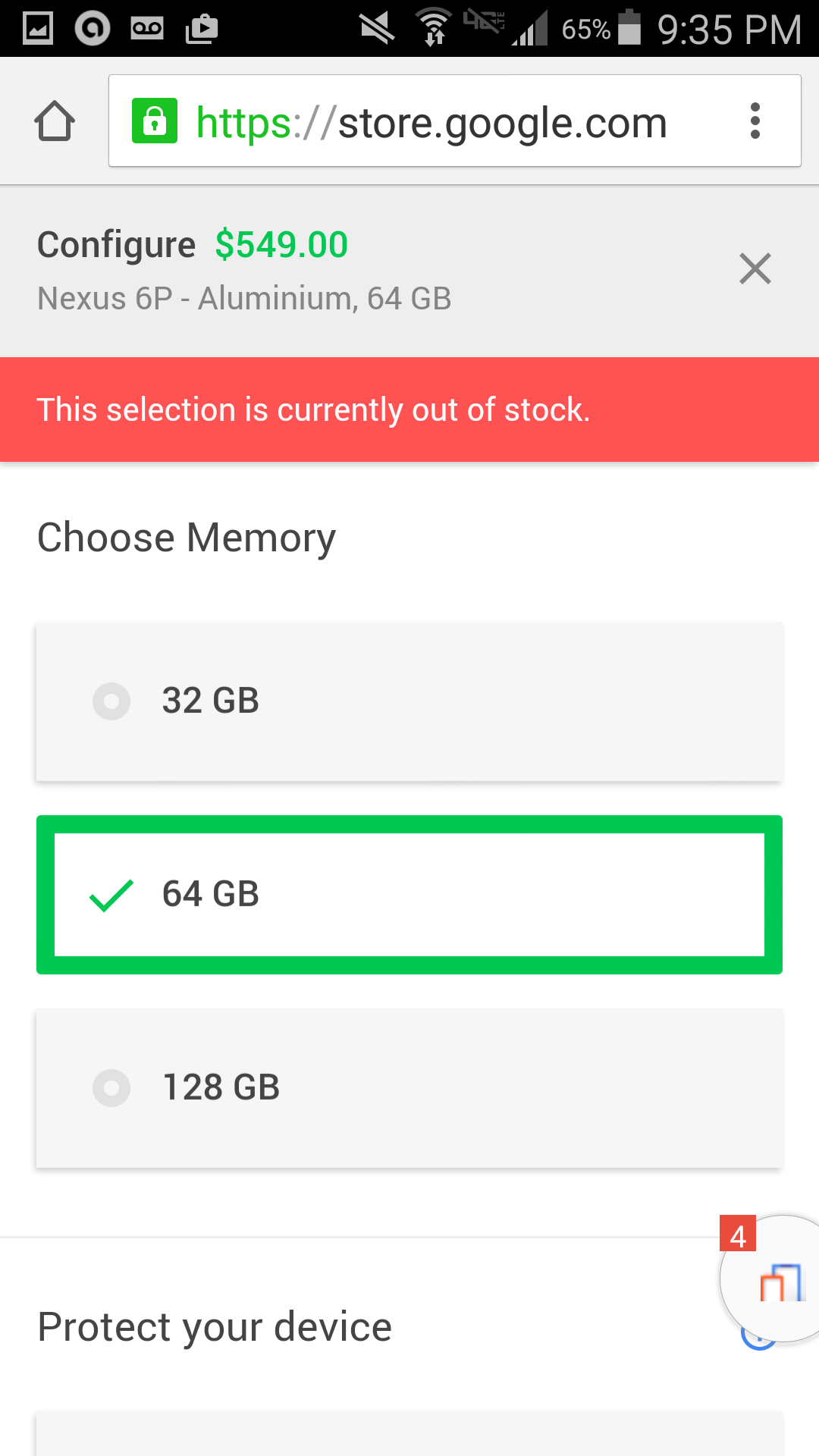Viewport: 819px width, 1456px height.
Task: Close the Configure panel with the X
Action: [755, 269]
